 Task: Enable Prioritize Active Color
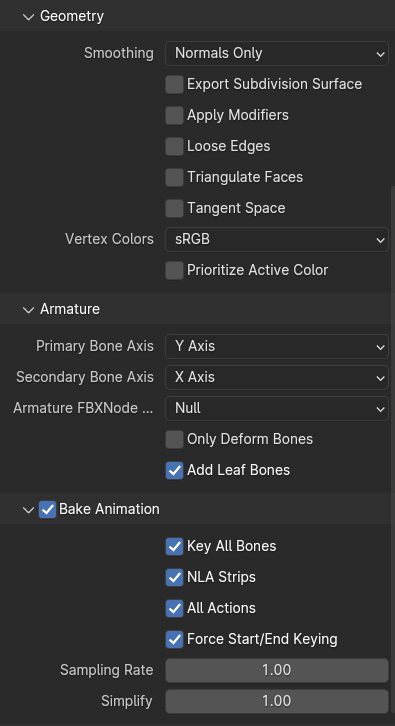click(x=175, y=270)
